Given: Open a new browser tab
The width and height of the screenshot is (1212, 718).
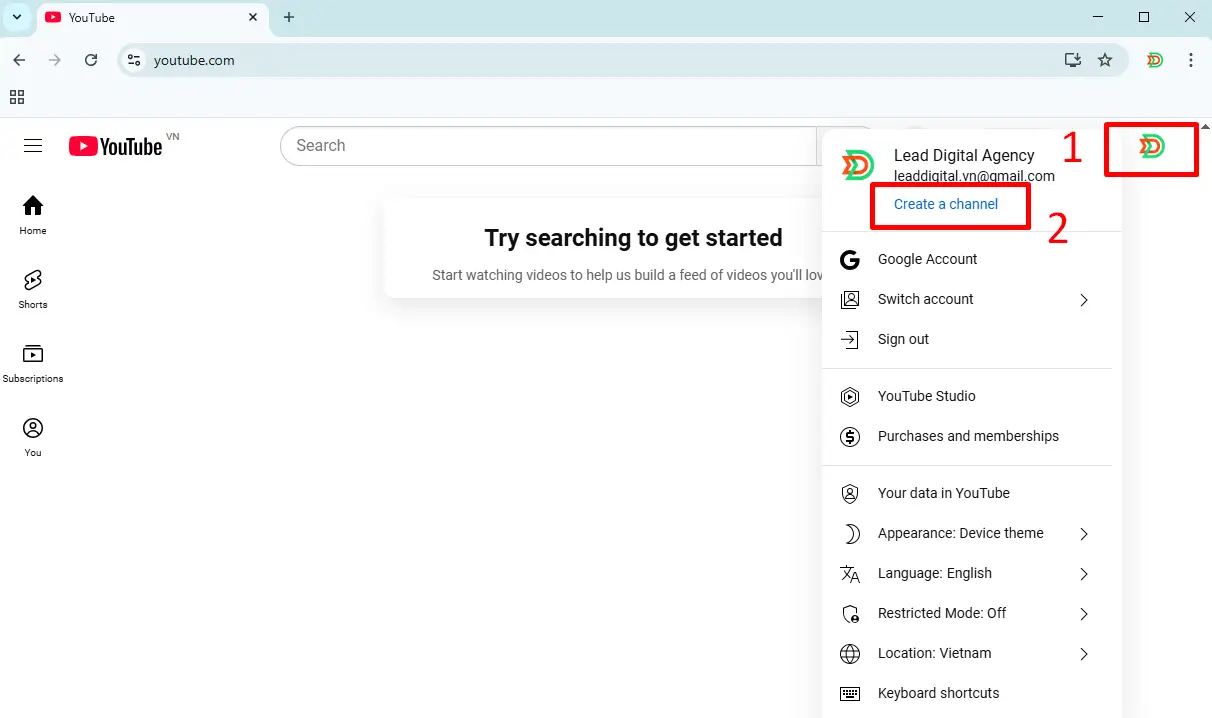Looking at the screenshot, I should (289, 17).
